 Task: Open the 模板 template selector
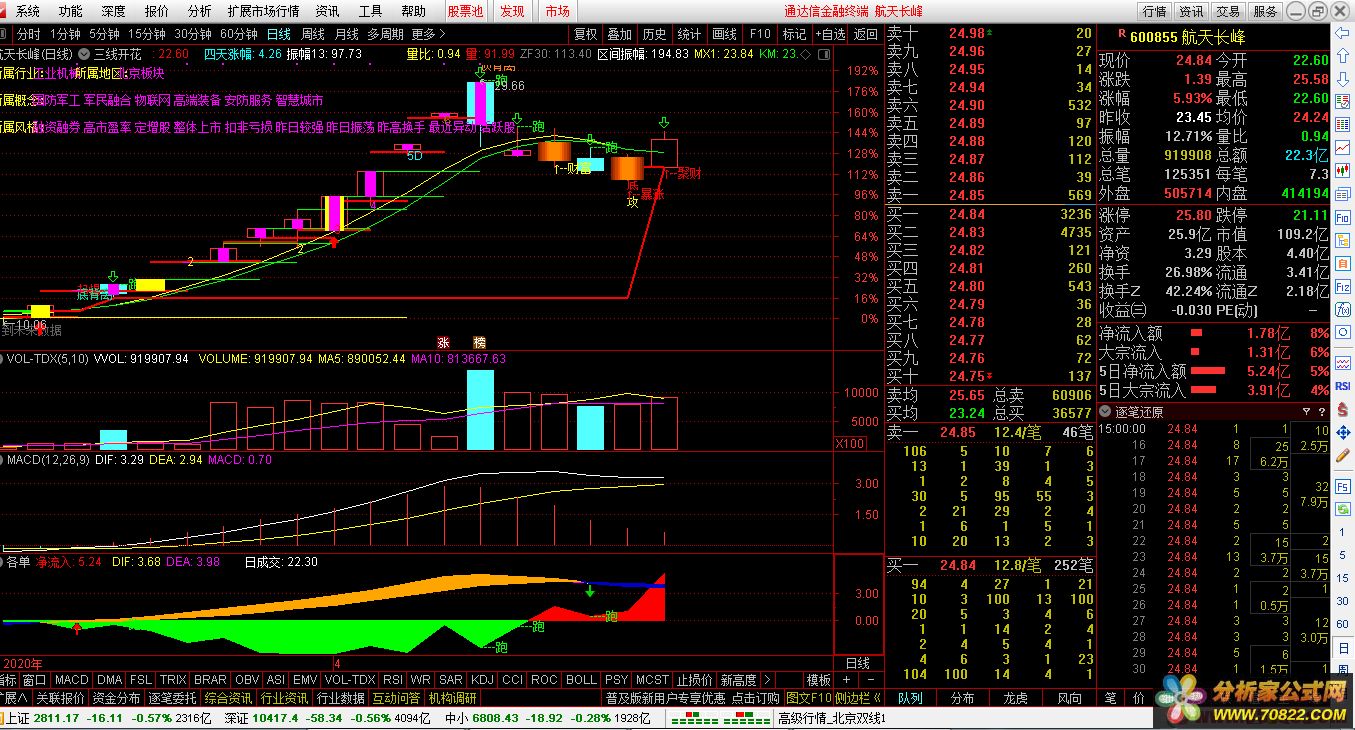tap(819, 679)
